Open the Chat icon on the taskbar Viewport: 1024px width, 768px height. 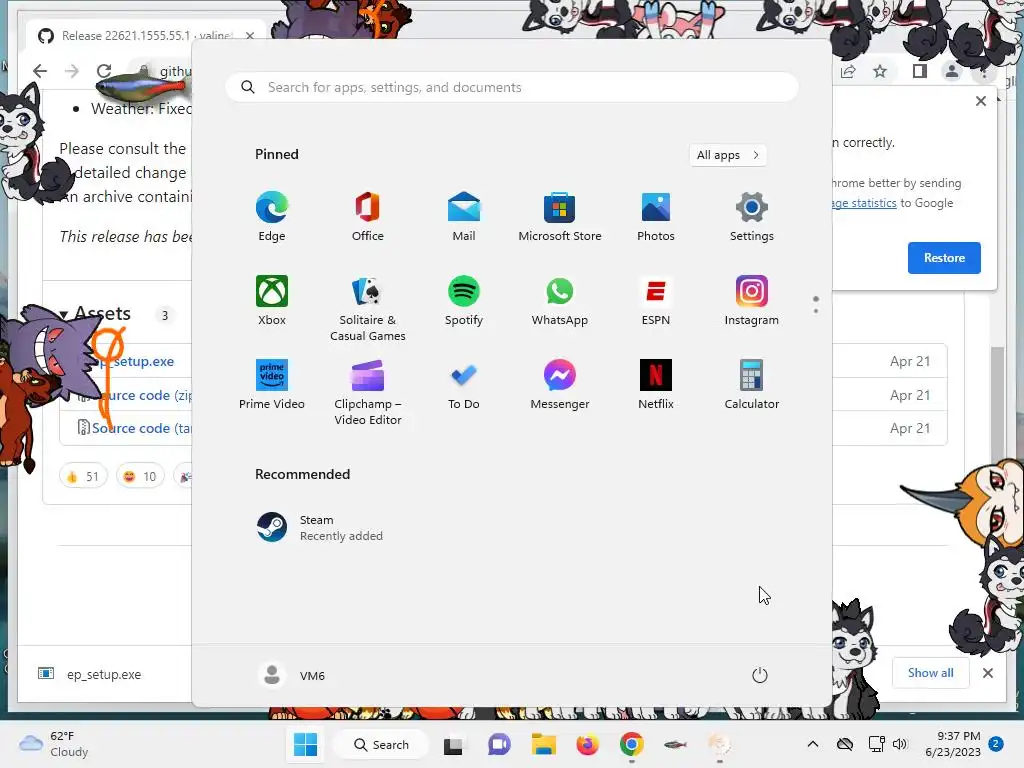[499, 744]
